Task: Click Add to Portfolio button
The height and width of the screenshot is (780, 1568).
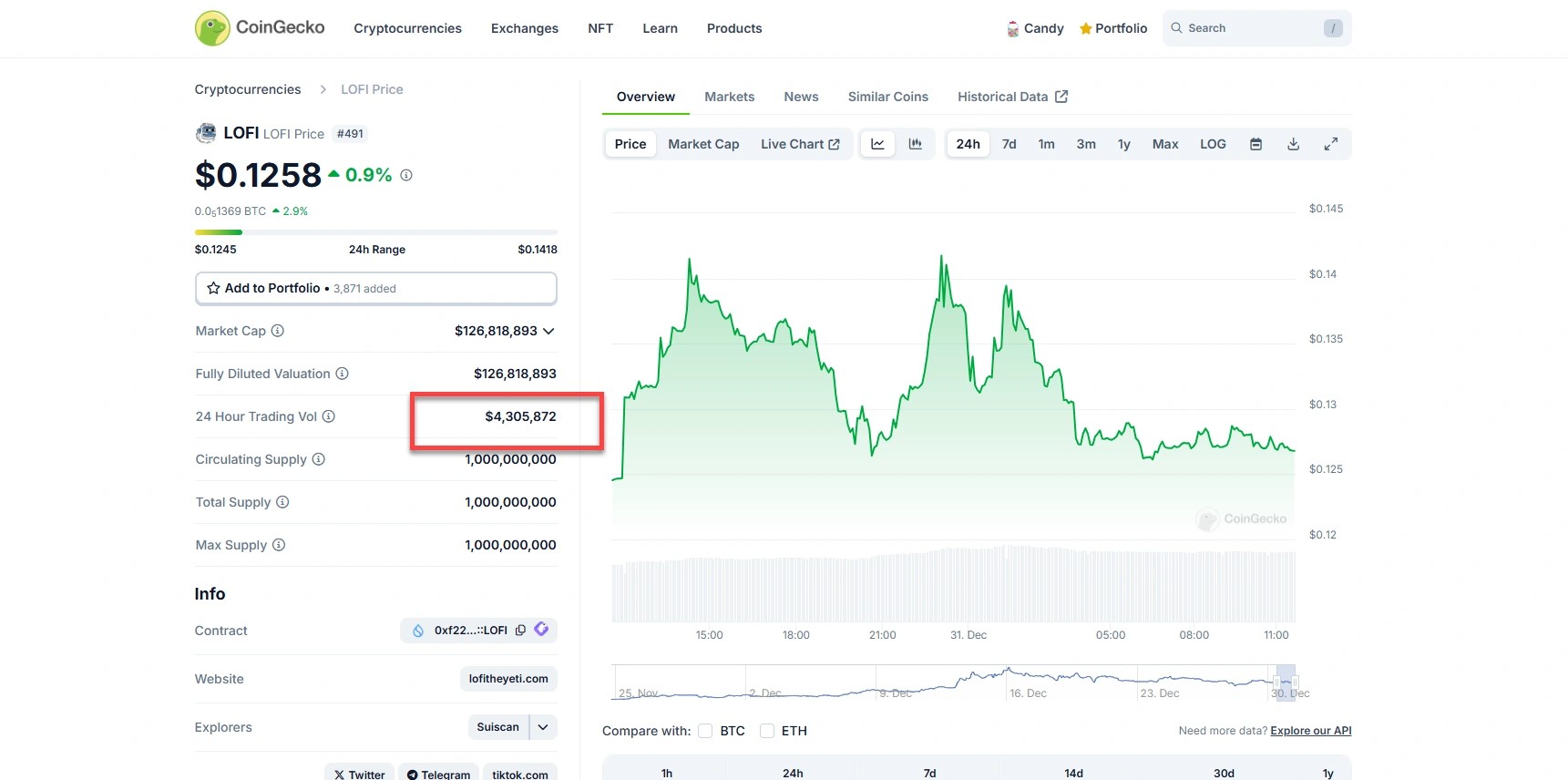Action: tap(375, 288)
